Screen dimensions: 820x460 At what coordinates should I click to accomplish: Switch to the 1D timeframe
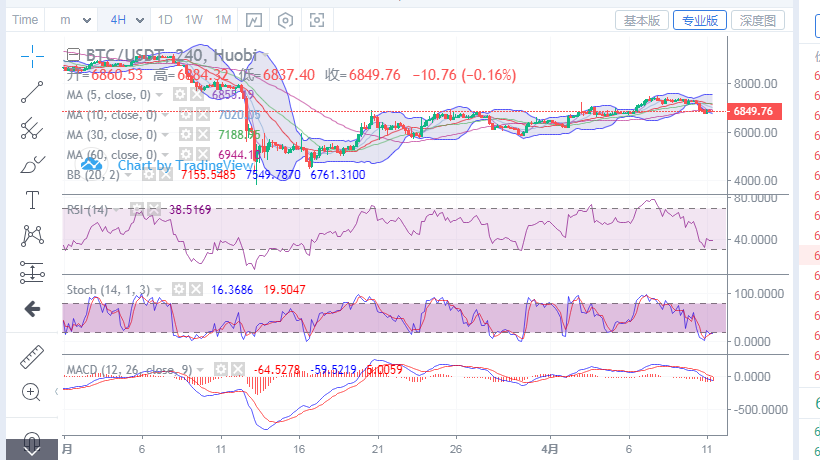pos(166,20)
